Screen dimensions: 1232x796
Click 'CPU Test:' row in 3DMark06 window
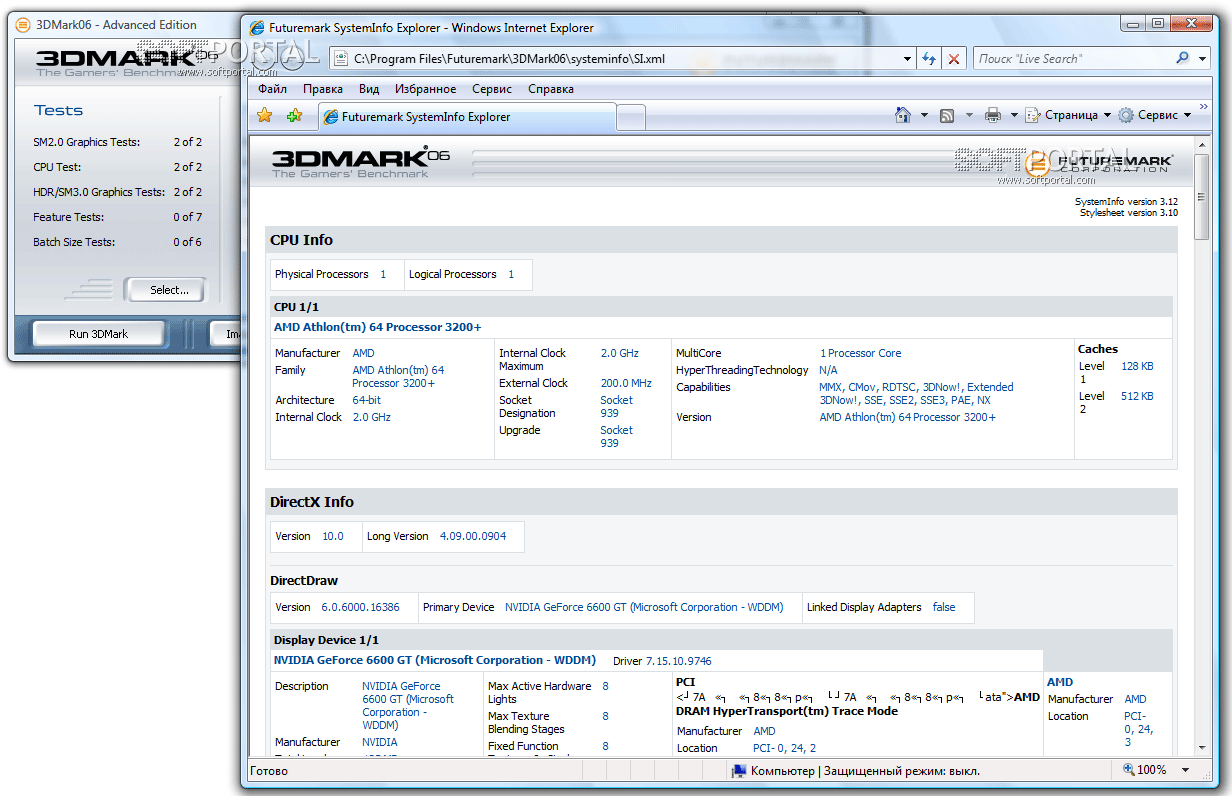(118, 167)
